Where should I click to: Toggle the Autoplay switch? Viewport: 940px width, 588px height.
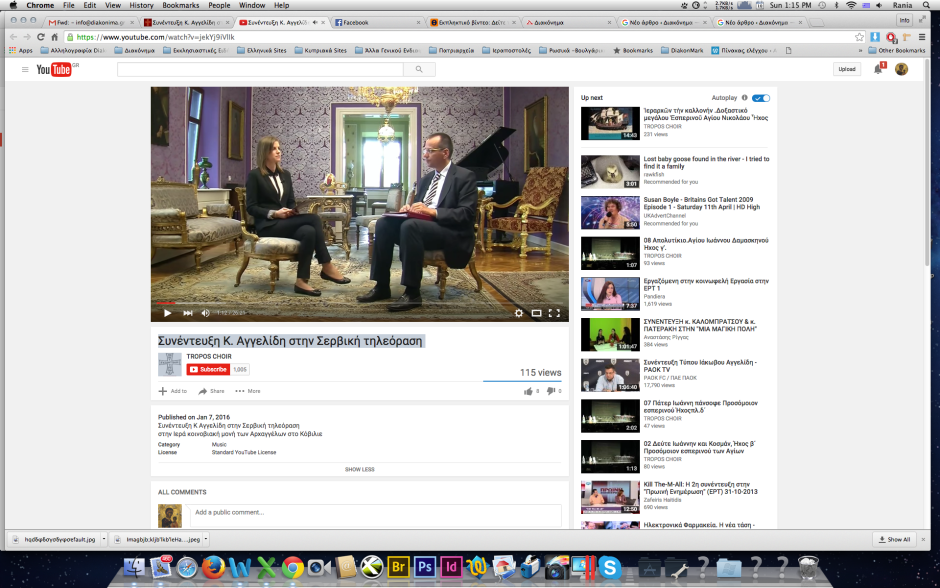coord(761,98)
